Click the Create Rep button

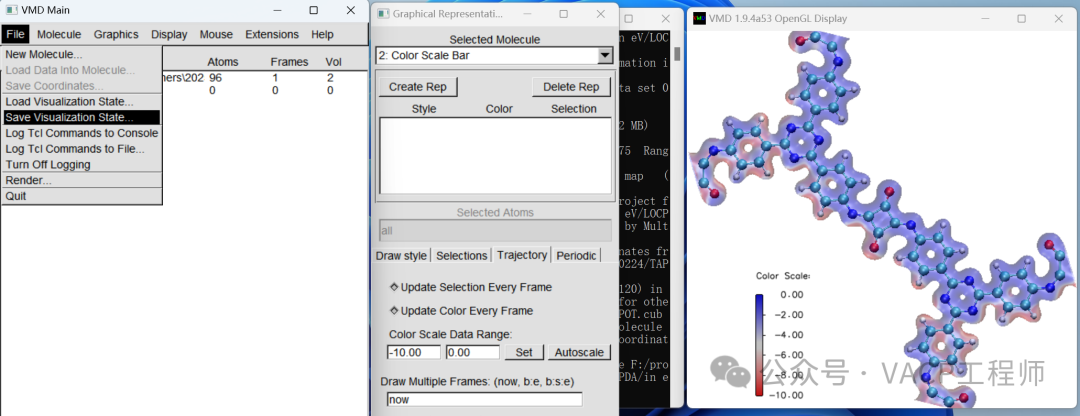point(418,87)
